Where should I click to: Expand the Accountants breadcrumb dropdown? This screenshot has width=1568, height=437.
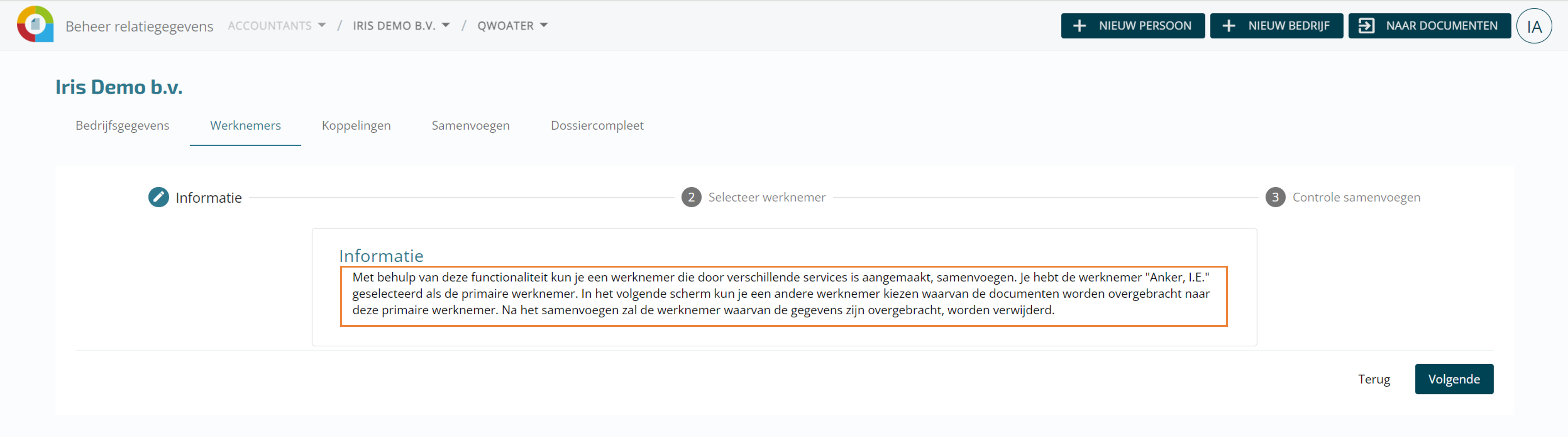point(277,26)
